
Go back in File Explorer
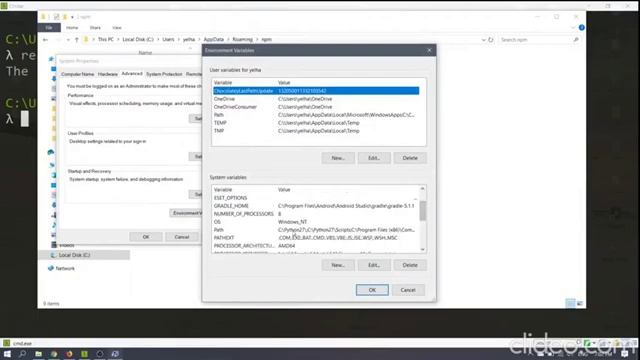45,40
